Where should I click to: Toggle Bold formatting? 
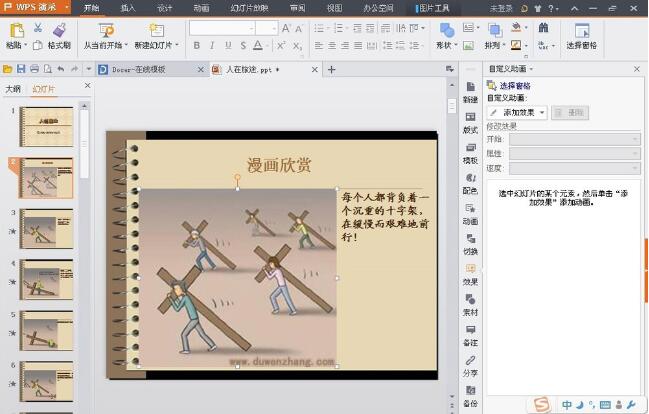click(197, 45)
